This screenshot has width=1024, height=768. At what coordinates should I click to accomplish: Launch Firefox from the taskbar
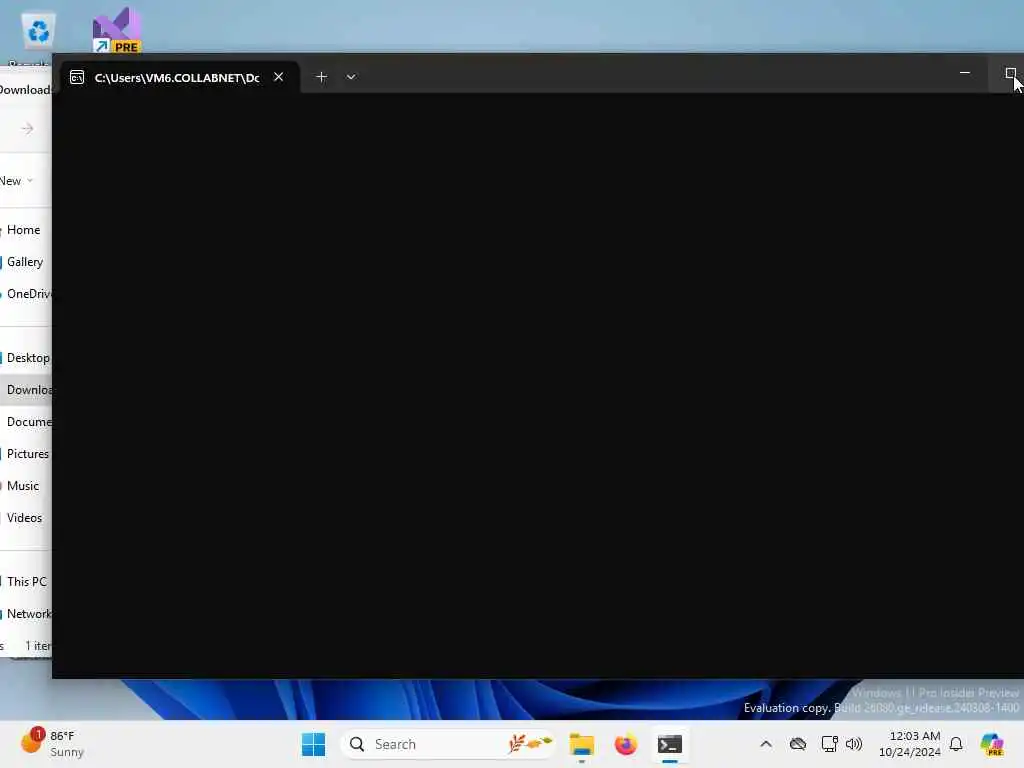(626, 744)
